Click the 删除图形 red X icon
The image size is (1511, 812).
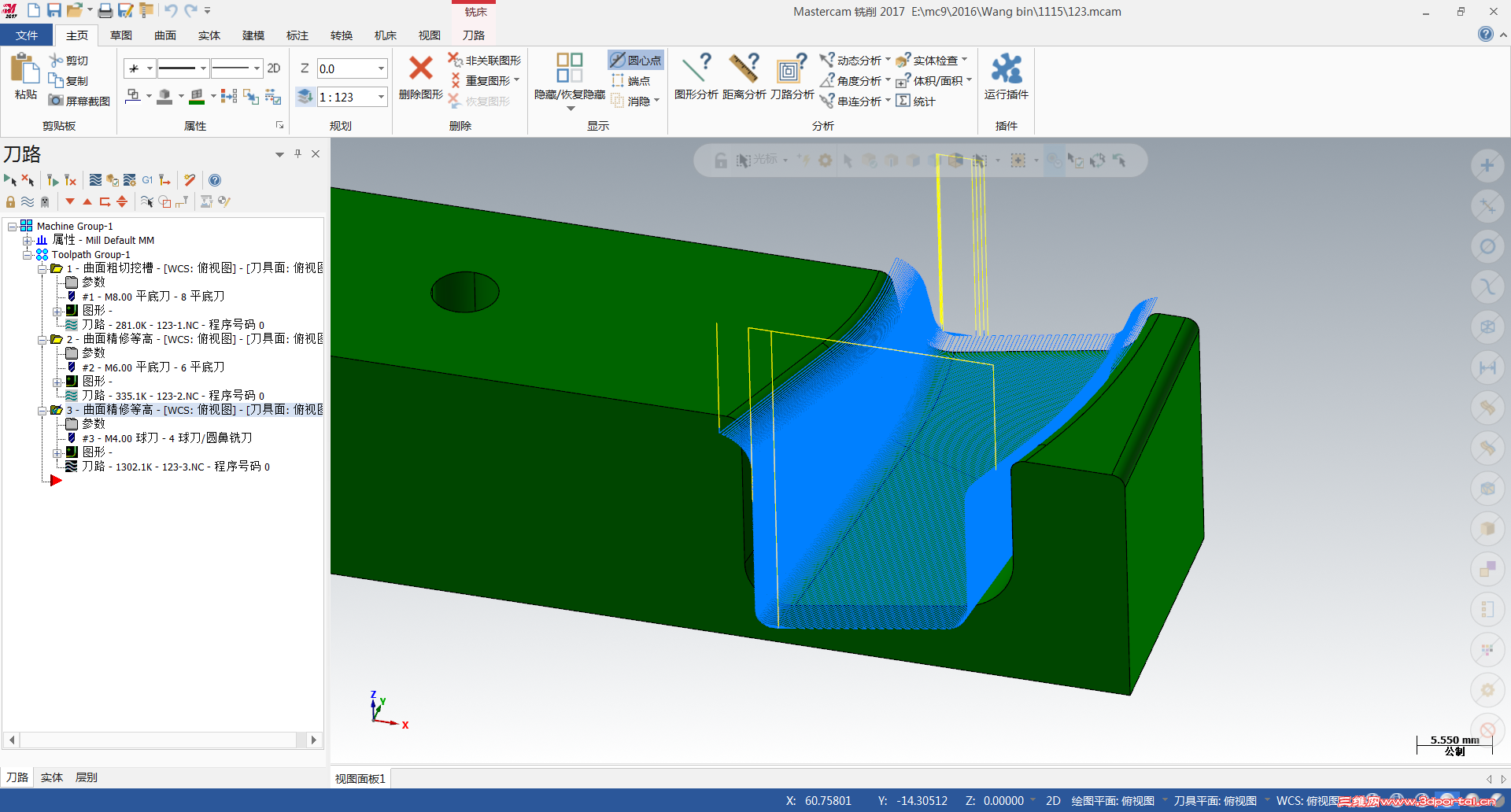tap(421, 68)
